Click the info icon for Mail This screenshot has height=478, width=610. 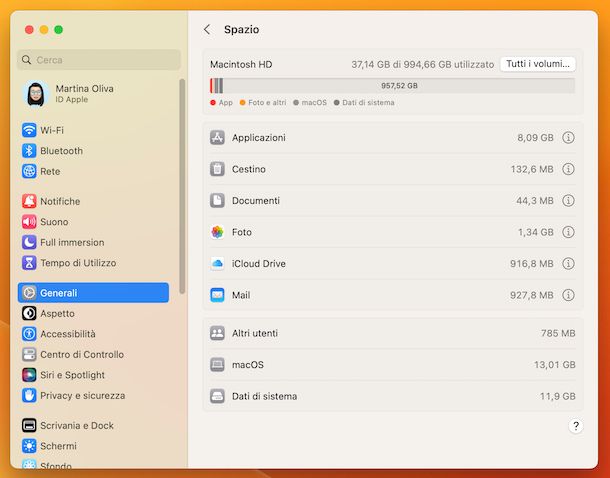pos(568,295)
